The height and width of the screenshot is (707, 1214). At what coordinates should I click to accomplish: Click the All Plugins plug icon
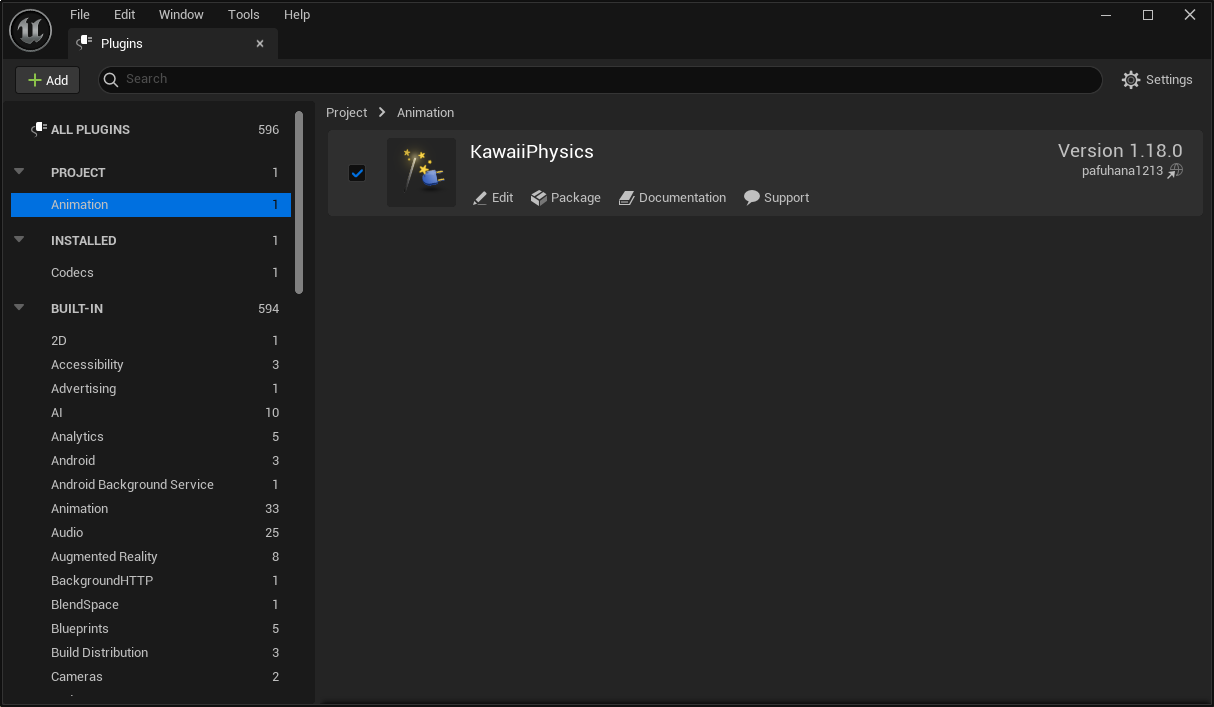pyautogui.click(x=39, y=129)
